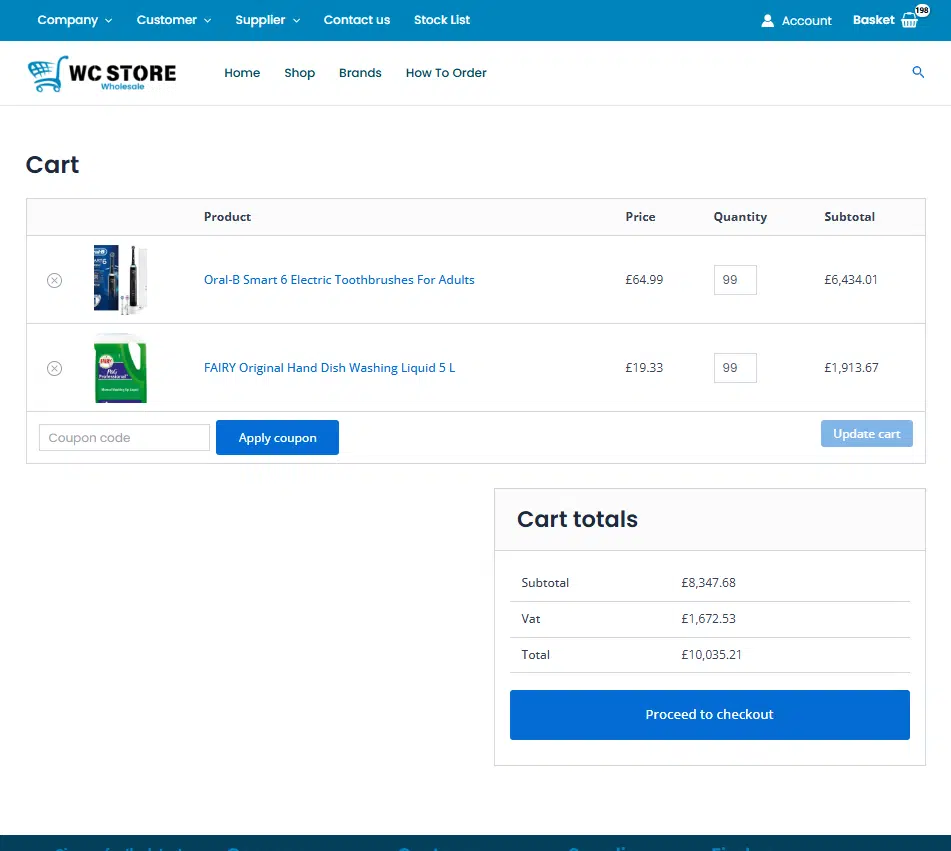Viewport: 951px width, 851px height.
Task: Expand the Supplier dropdown menu
Action: (x=267, y=20)
